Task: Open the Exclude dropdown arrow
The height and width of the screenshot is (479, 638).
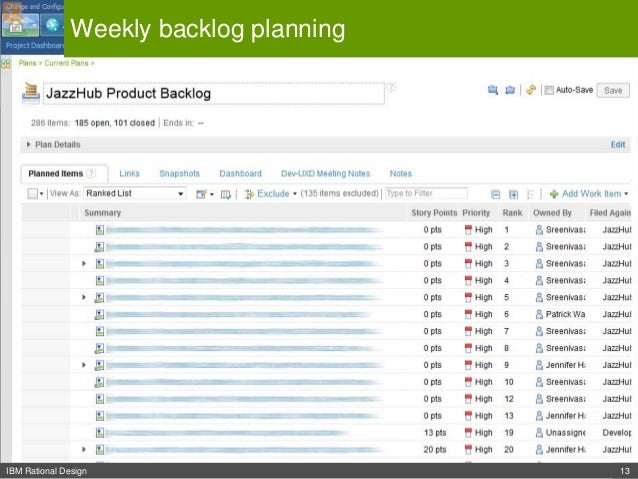Action: click(295, 194)
